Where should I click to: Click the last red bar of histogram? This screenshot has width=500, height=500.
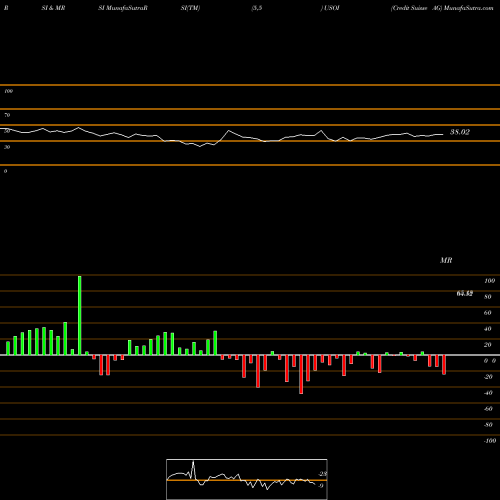444,365
